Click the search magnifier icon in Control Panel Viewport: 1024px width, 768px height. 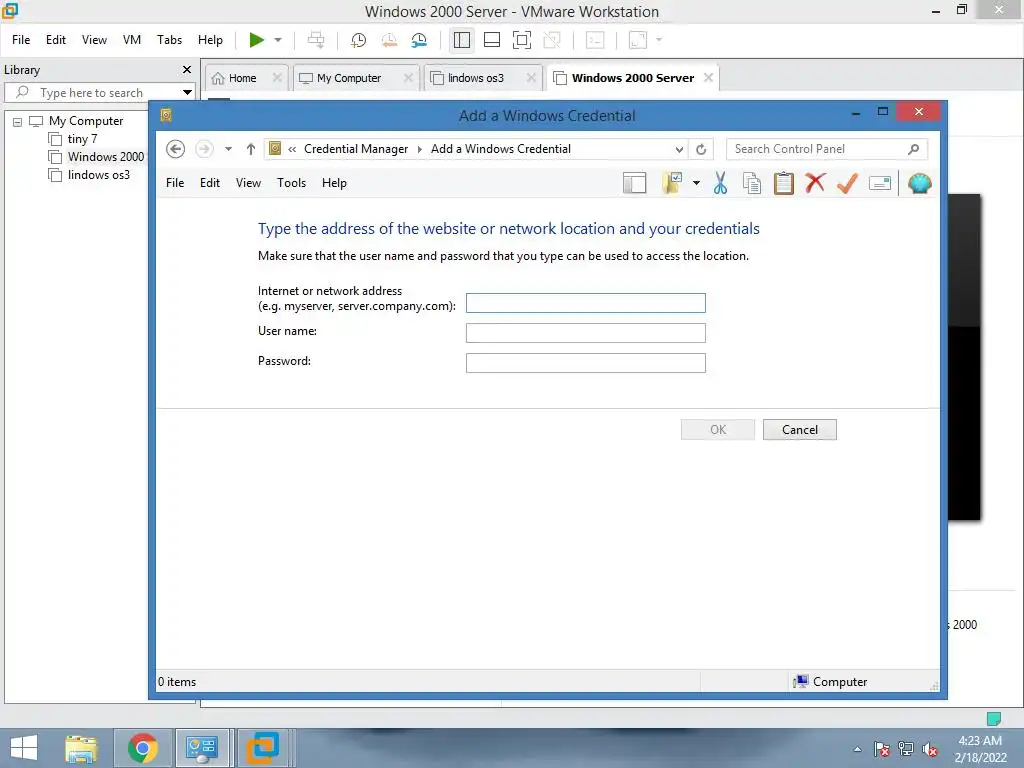coord(914,149)
